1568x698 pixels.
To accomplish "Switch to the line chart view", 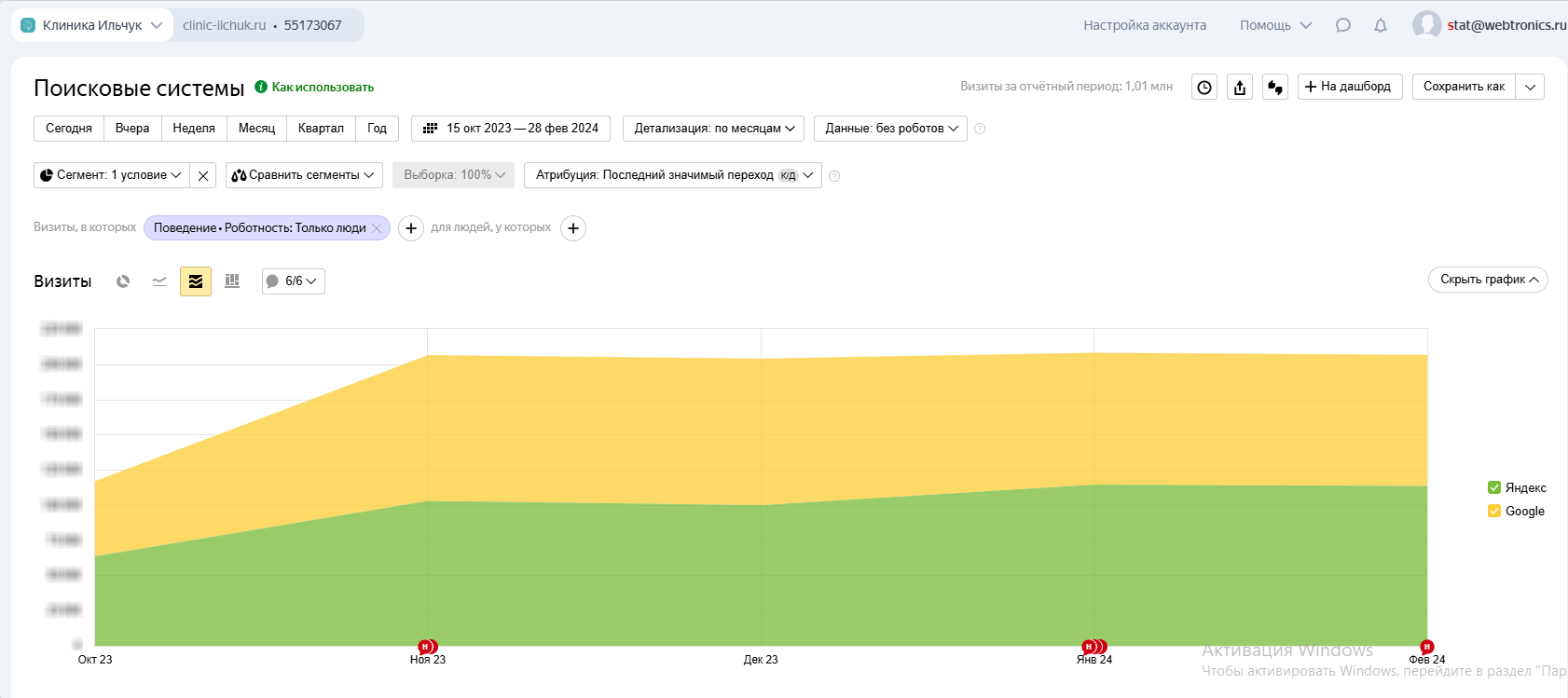I will 159,281.
